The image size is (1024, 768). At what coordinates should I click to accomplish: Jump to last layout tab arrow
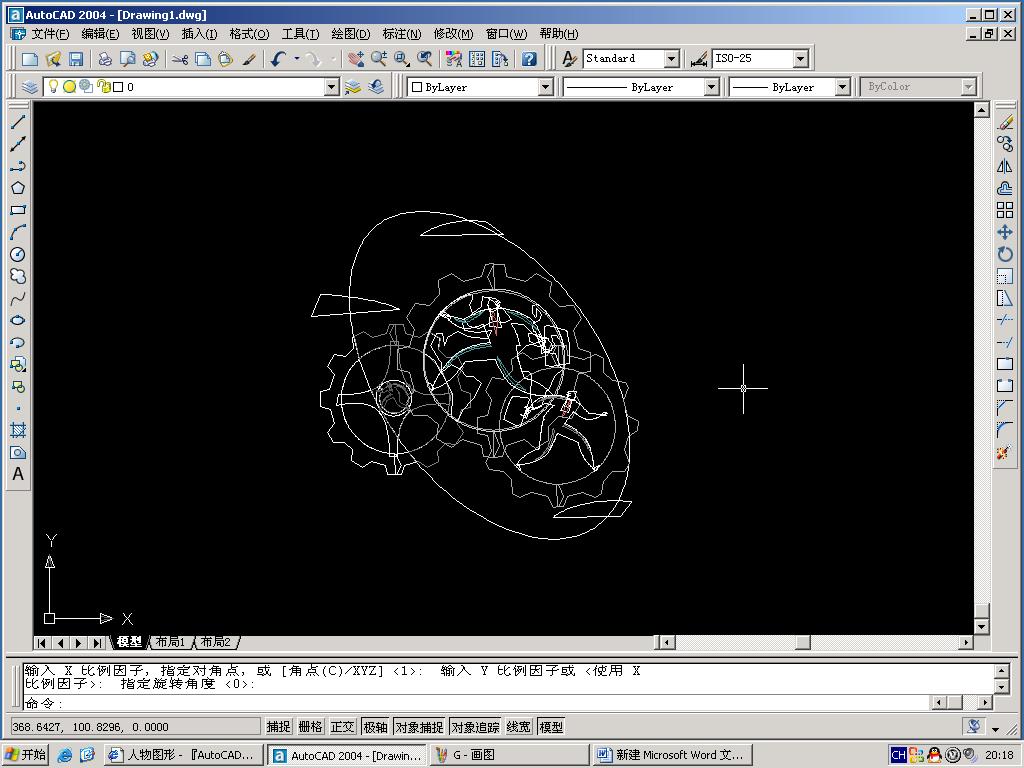coord(97,643)
